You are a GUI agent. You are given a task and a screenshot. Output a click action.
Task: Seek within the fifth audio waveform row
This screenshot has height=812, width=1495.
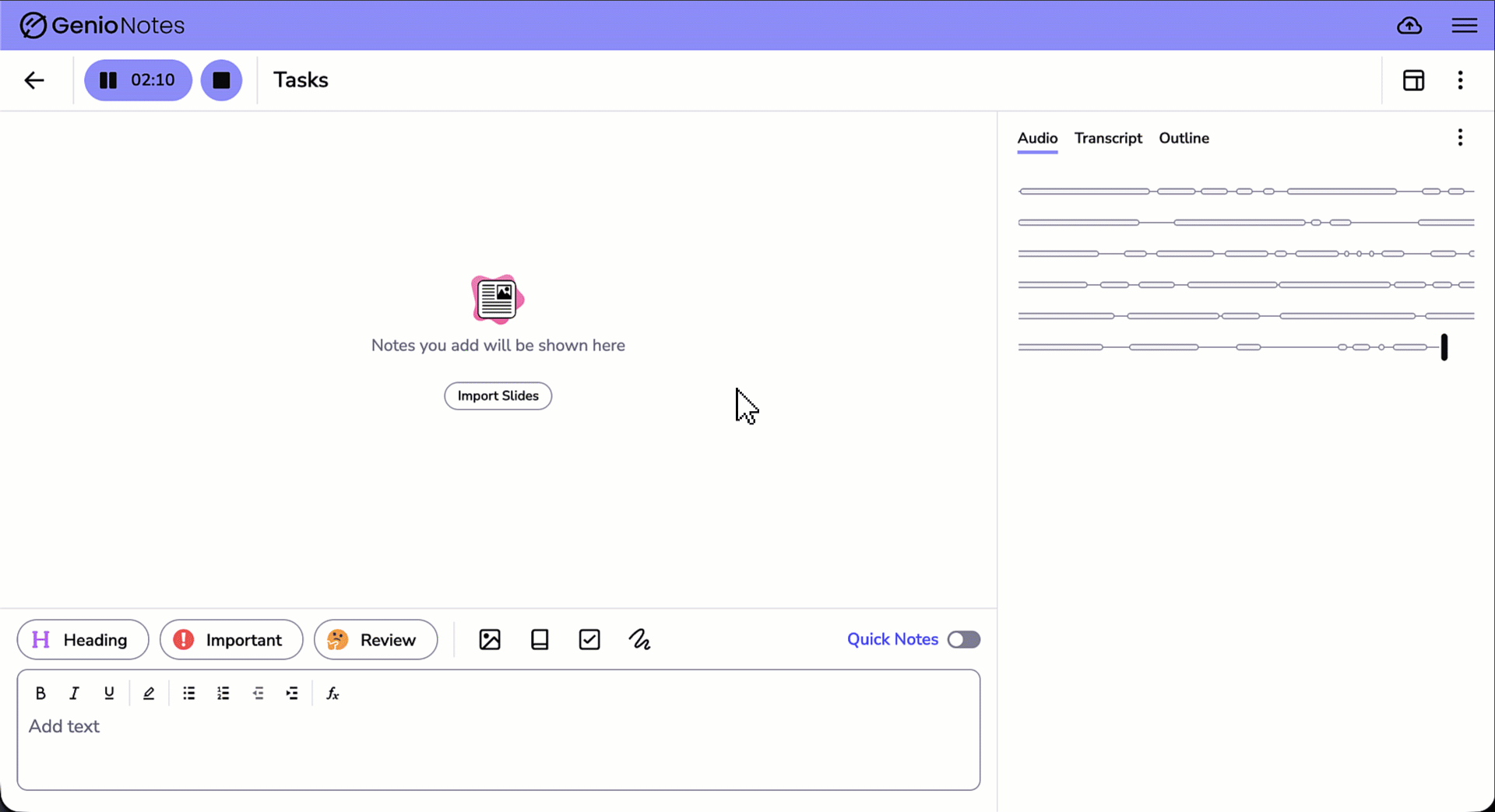pyautogui.click(x=1246, y=316)
